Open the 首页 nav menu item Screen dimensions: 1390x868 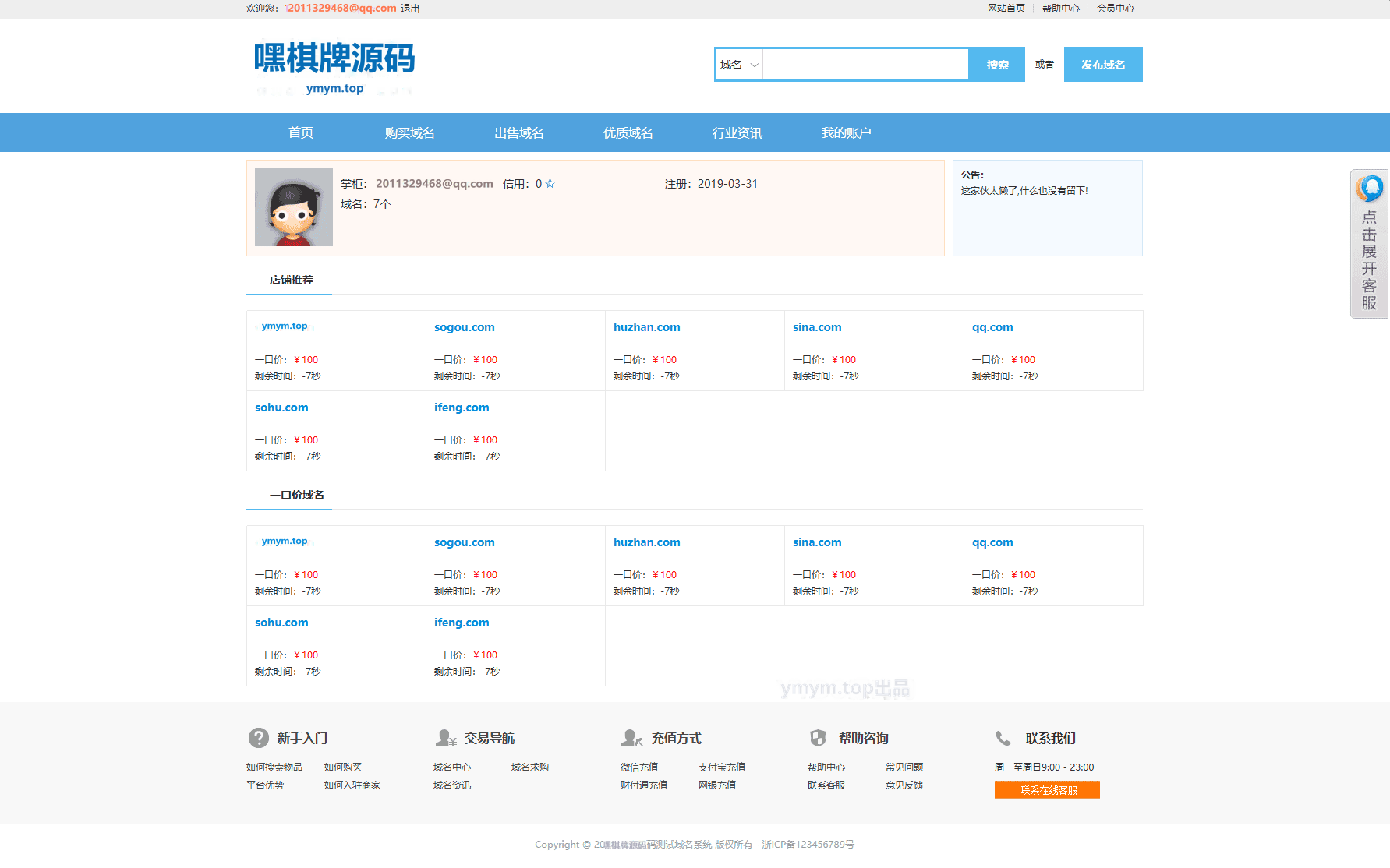(301, 132)
